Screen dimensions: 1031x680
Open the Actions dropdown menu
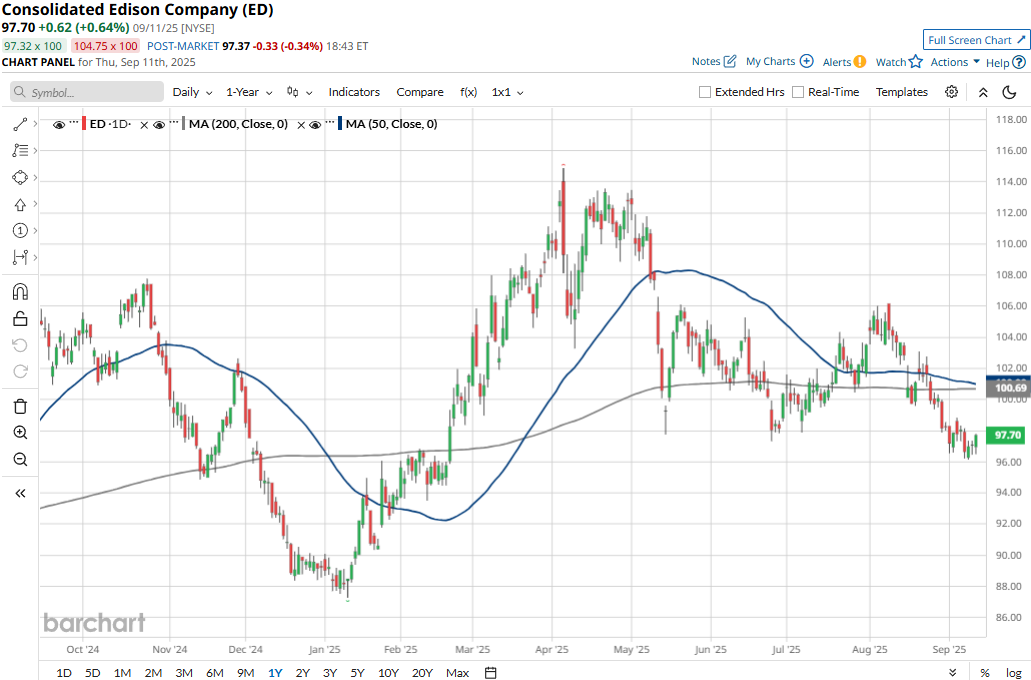955,62
